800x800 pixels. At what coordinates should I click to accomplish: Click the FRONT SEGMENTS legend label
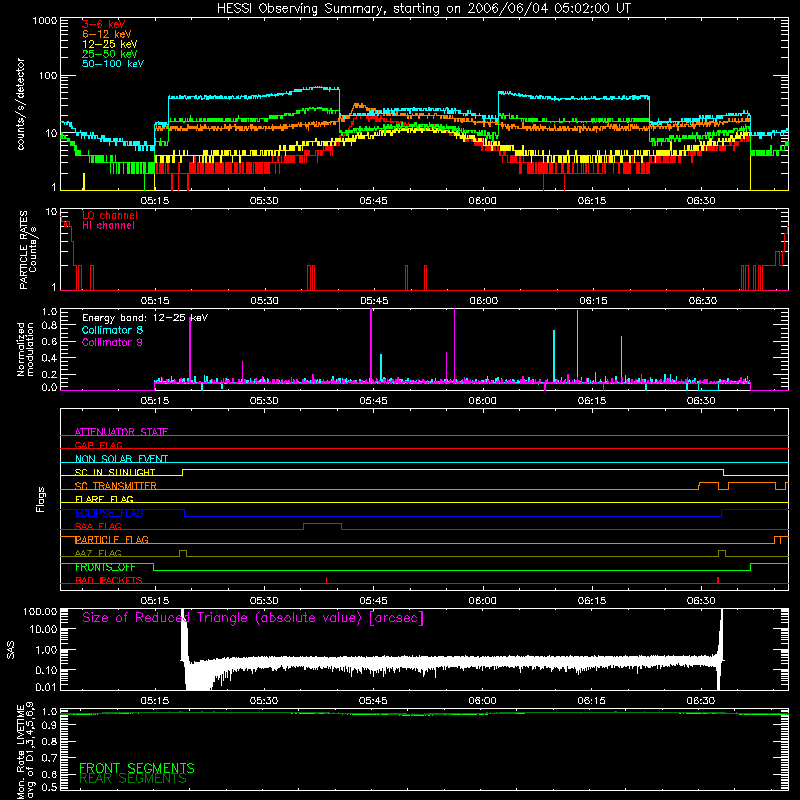click(x=137, y=768)
